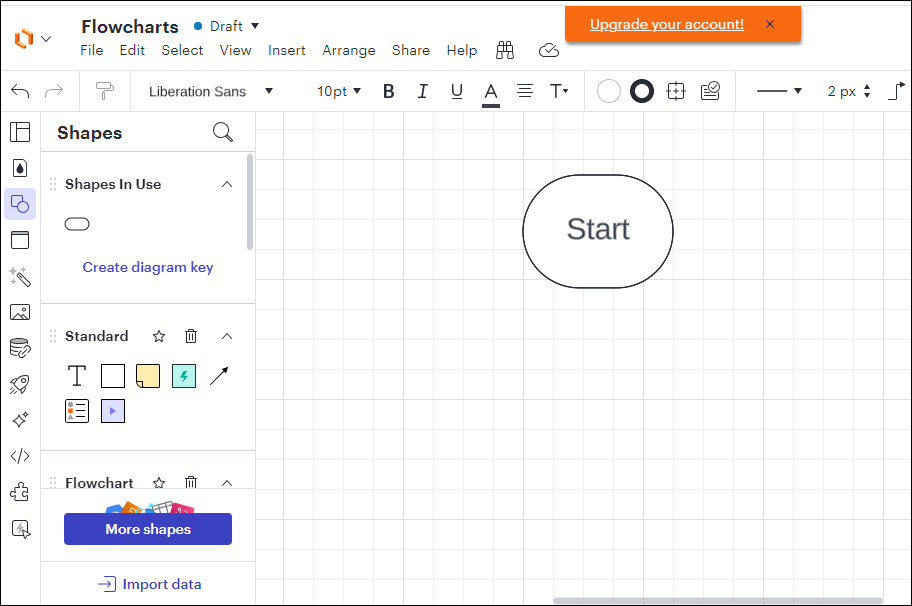912x606 pixels.
Task: Open the image insert sidebar icon
Action: (x=20, y=312)
